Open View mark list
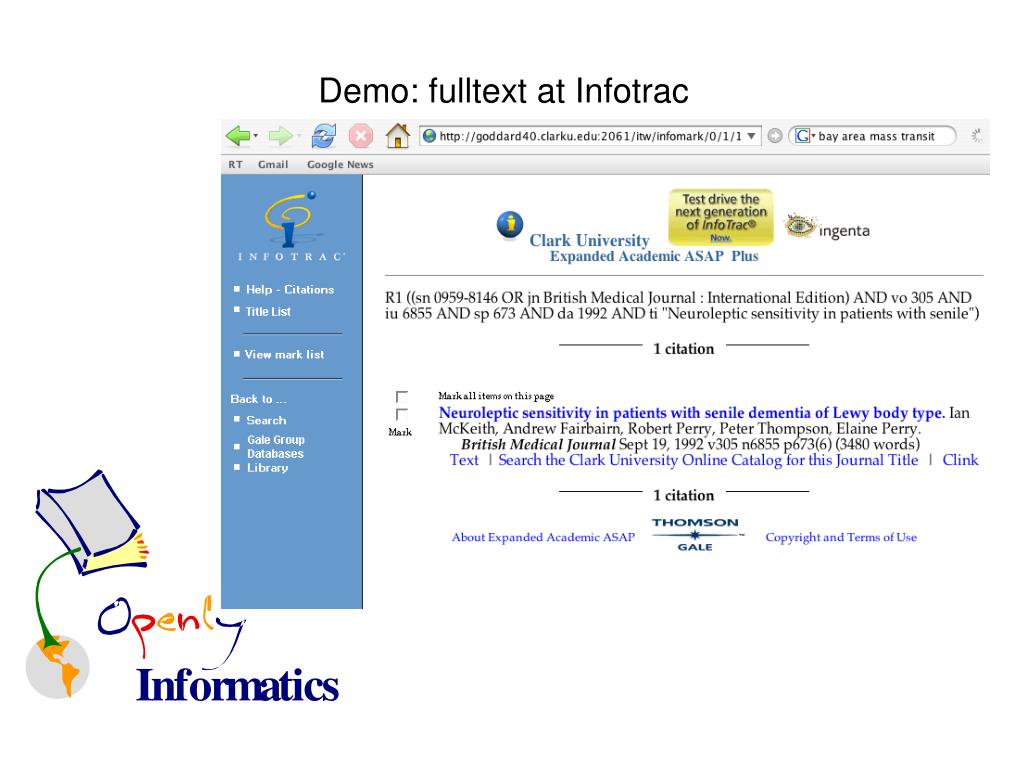Viewport: 1024px width, 768px height. 284,355
